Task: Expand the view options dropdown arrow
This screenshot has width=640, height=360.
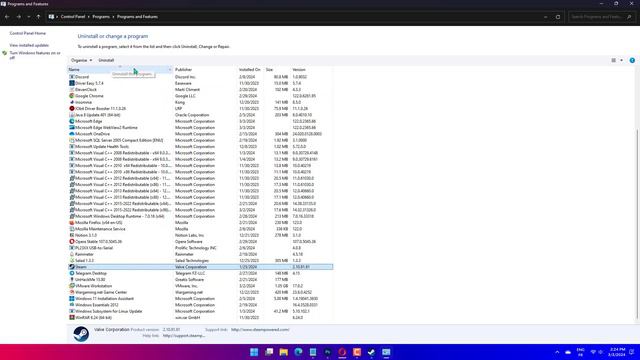Action: [622, 60]
